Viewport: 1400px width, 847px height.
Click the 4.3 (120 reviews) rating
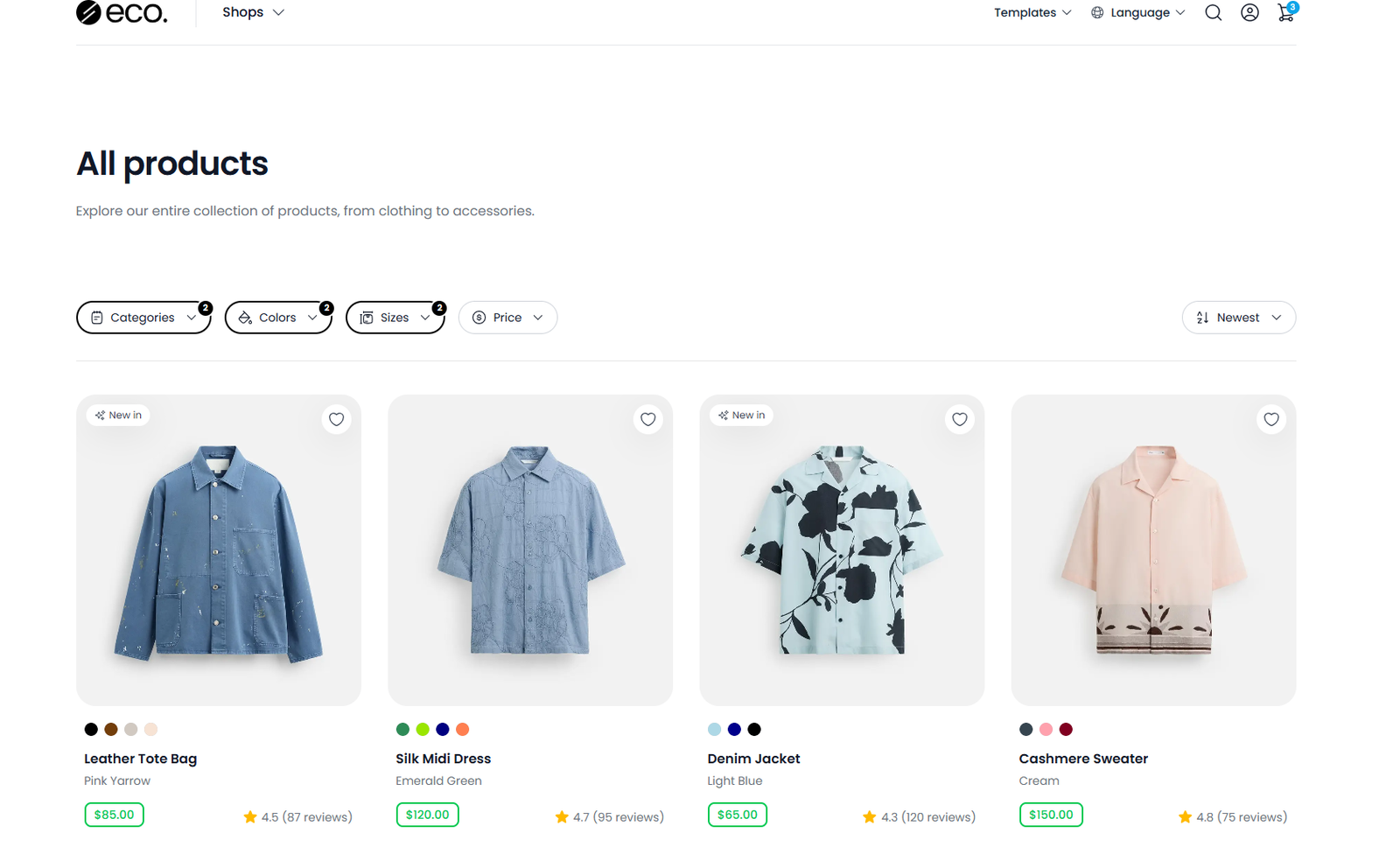point(919,817)
